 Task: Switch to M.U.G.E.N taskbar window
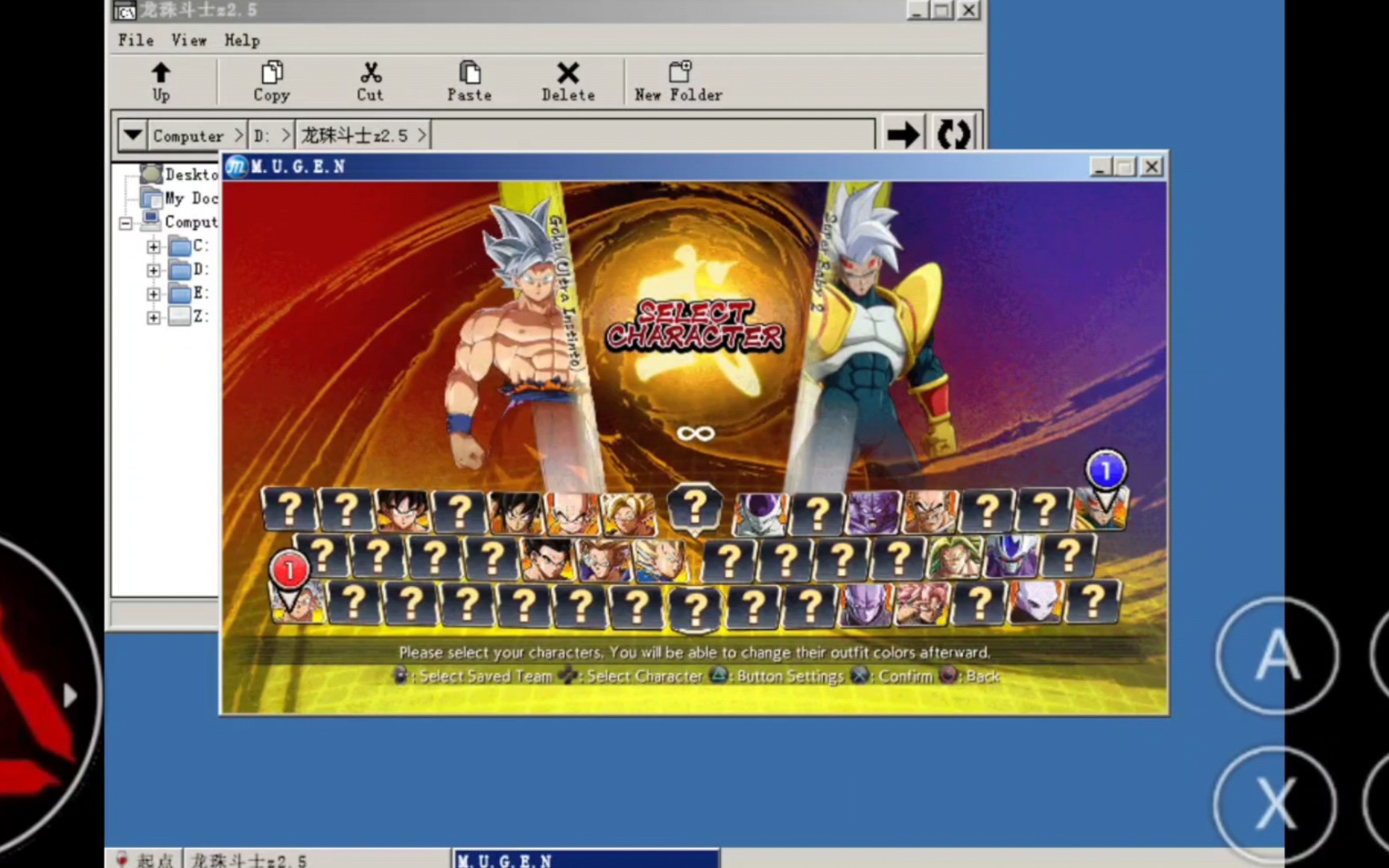coord(586,859)
